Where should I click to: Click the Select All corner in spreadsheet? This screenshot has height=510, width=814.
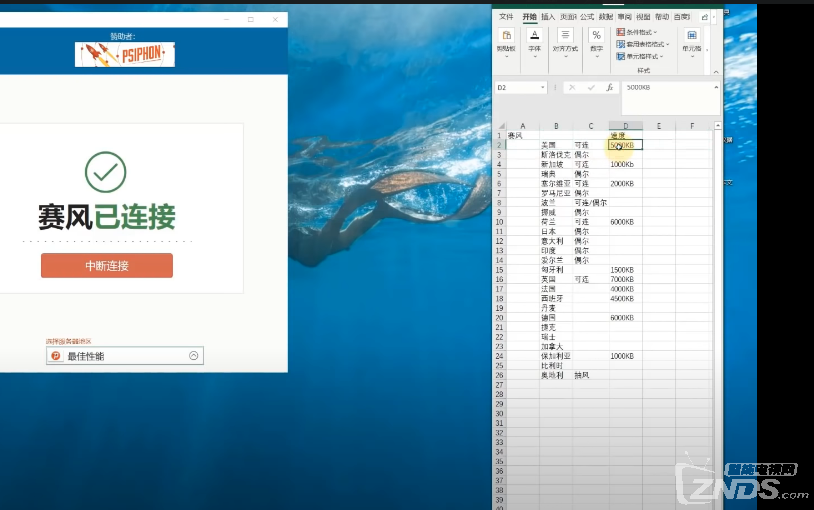[x=501, y=126]
